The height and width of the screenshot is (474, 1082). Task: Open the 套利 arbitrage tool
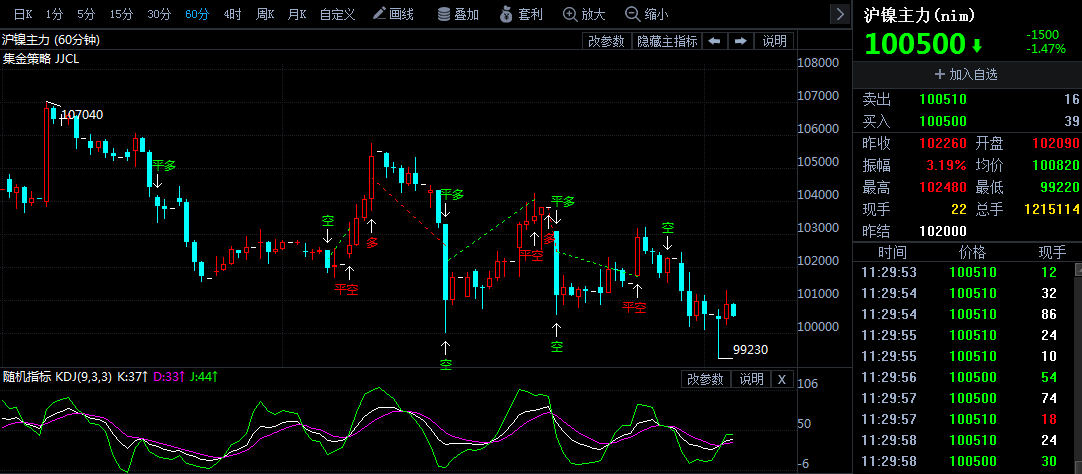(521, 14)
